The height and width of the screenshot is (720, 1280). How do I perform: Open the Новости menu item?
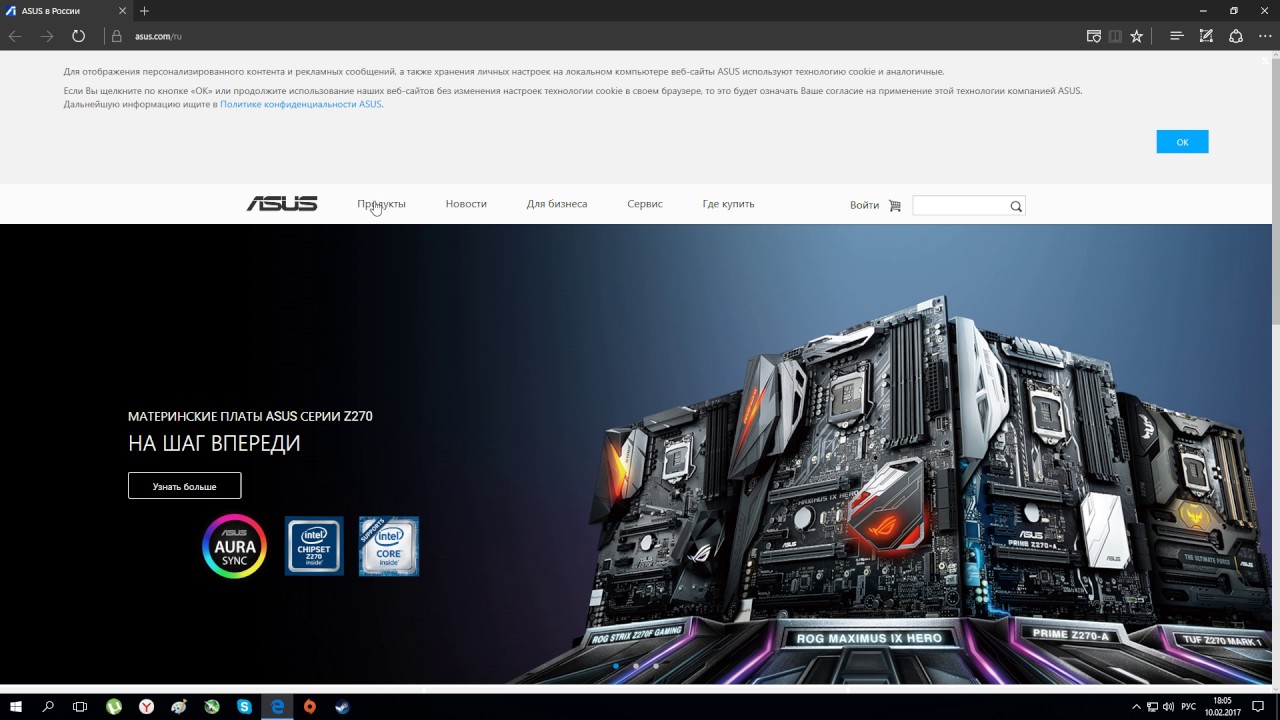[x=466, y=204]
